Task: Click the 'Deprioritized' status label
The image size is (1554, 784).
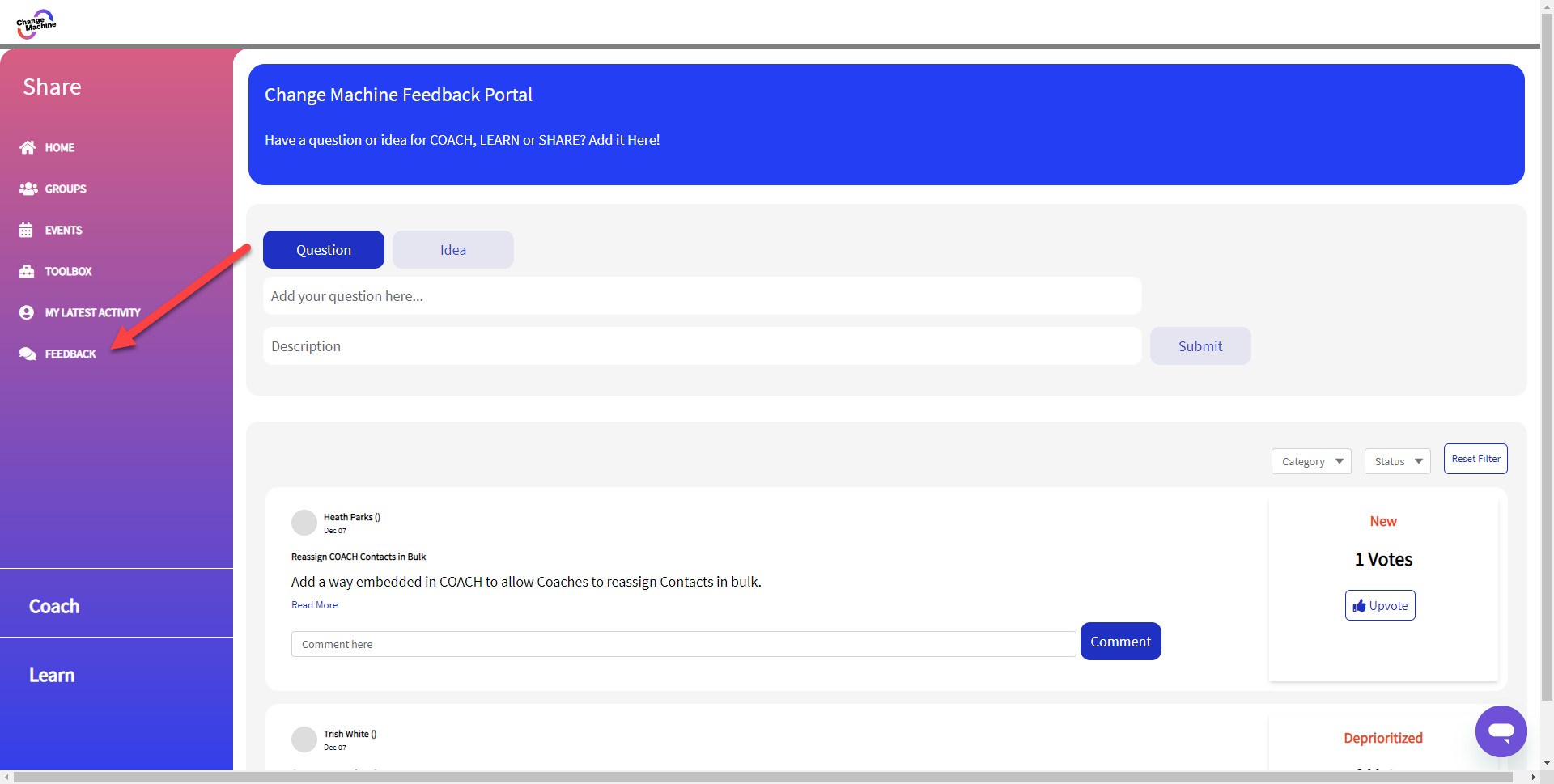Action: [1383, 738]
